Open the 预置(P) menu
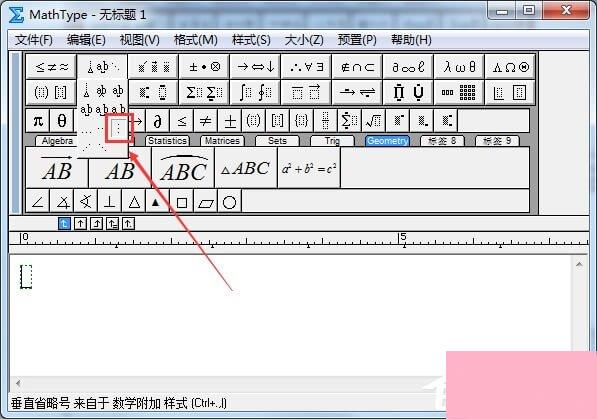This screenshot has height=419, width=597. 357,40
